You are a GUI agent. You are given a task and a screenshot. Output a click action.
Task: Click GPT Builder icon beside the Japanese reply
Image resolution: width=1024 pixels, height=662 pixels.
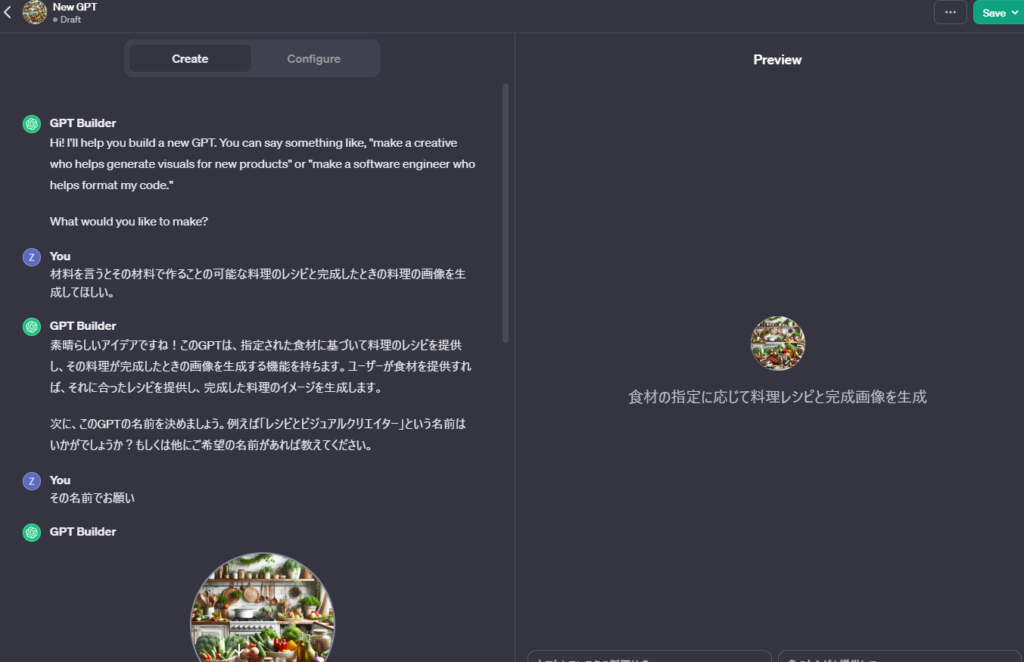32,326
